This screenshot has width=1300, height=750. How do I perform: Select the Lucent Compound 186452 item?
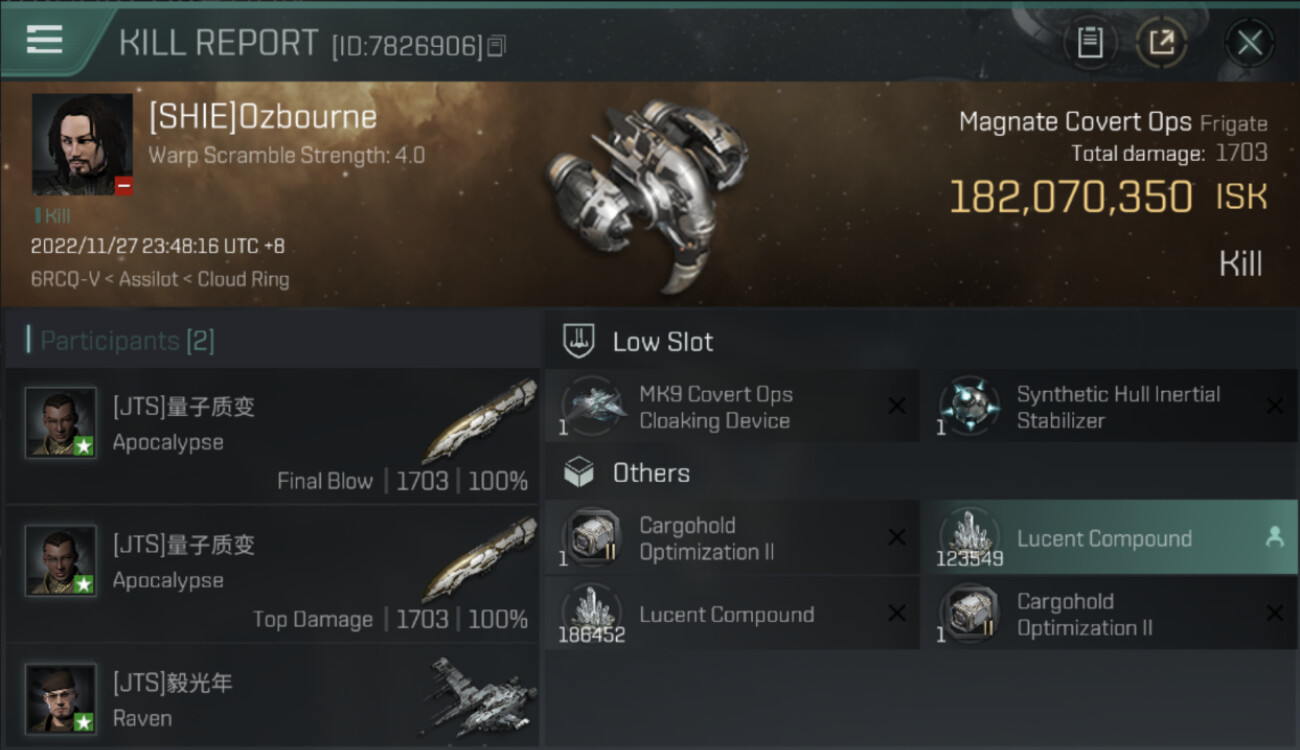click(x=732, y=614)
